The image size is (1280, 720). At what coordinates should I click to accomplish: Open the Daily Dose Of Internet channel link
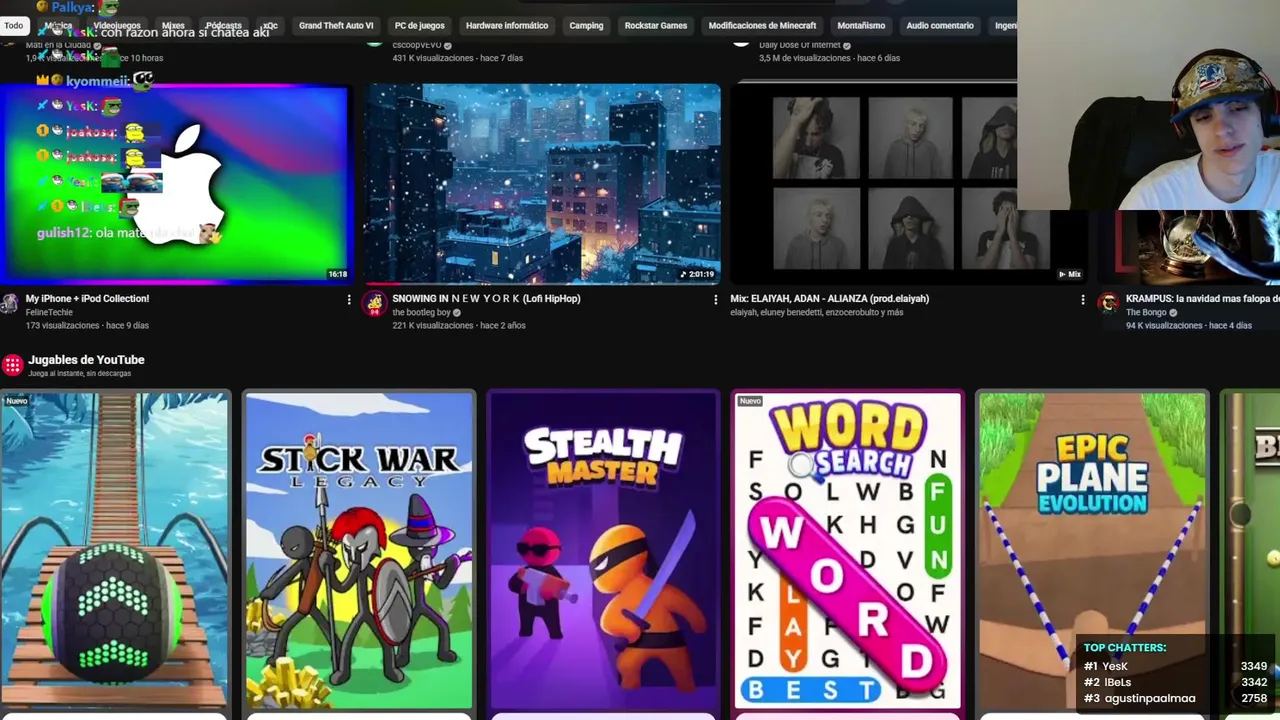tap(799, 45)
